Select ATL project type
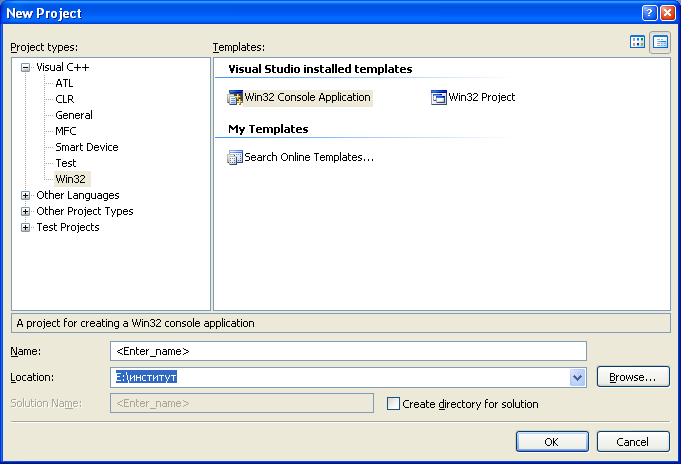 (x=64, y=83)
